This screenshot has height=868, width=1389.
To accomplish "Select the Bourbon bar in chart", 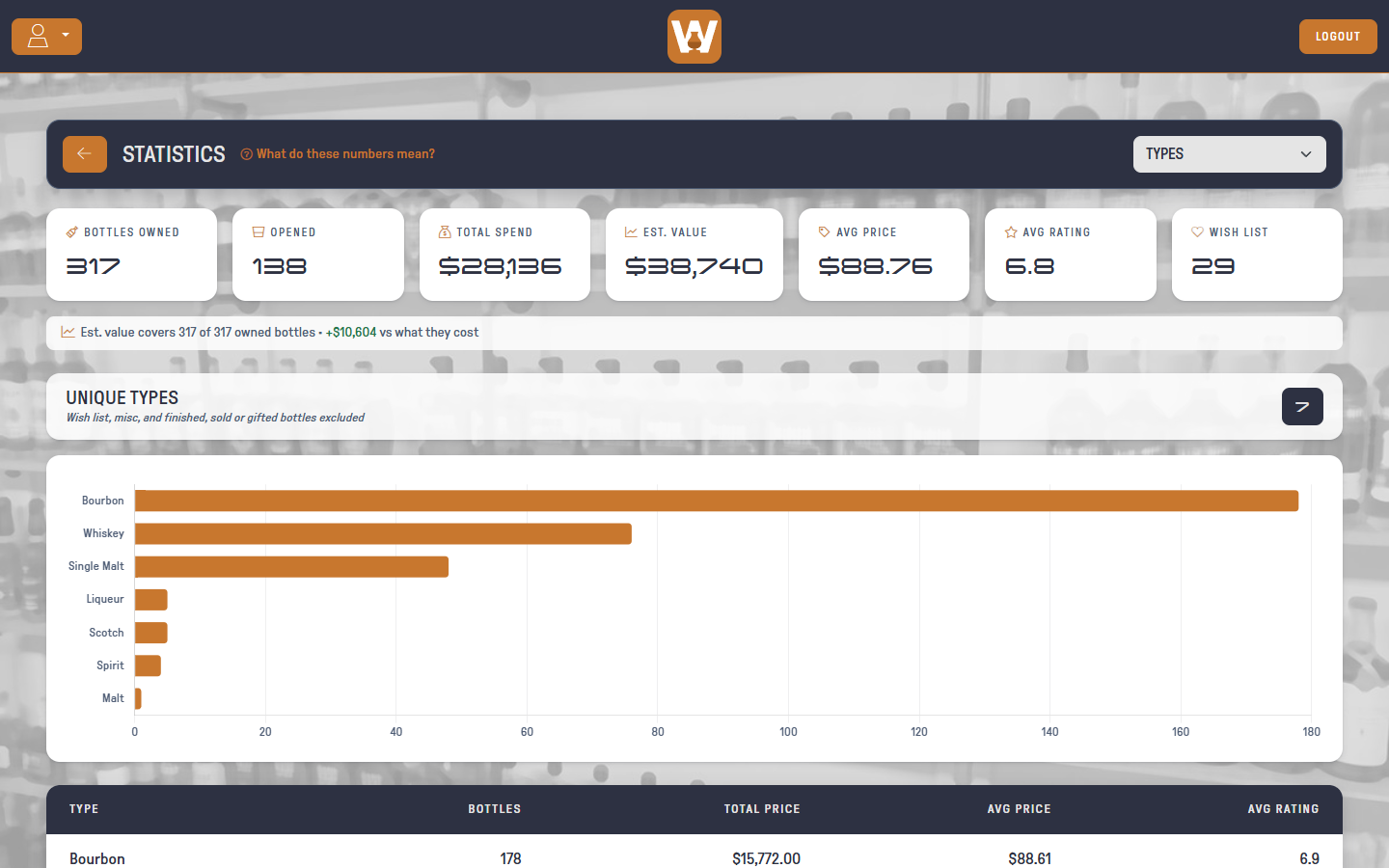I will (717, 501).
